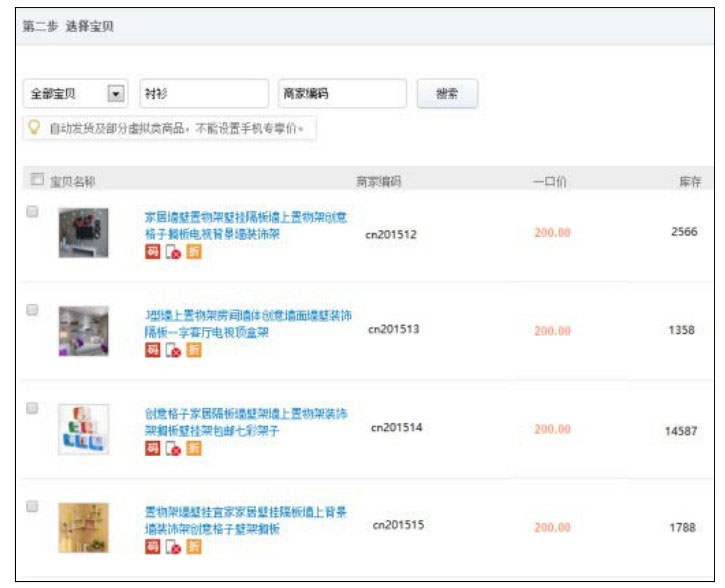
Task: Click the 第二步 选择宝贝 step heading
Action: pyautogui.click(x=68, y=26)
